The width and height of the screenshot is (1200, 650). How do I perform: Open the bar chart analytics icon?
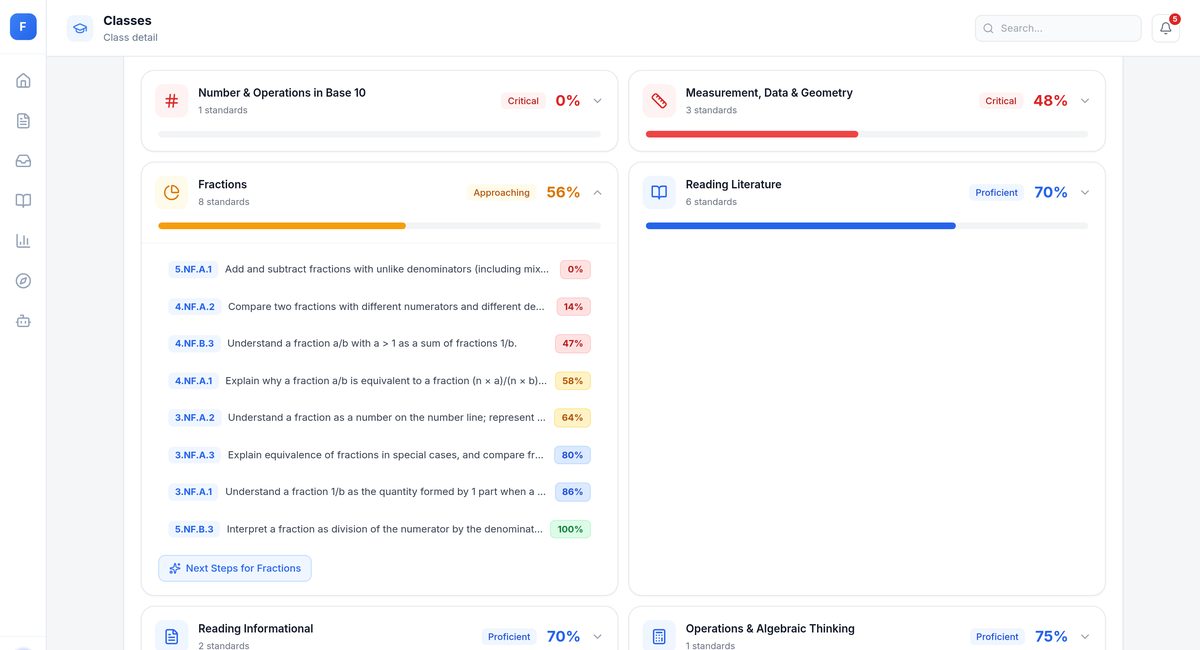(23, 241)
